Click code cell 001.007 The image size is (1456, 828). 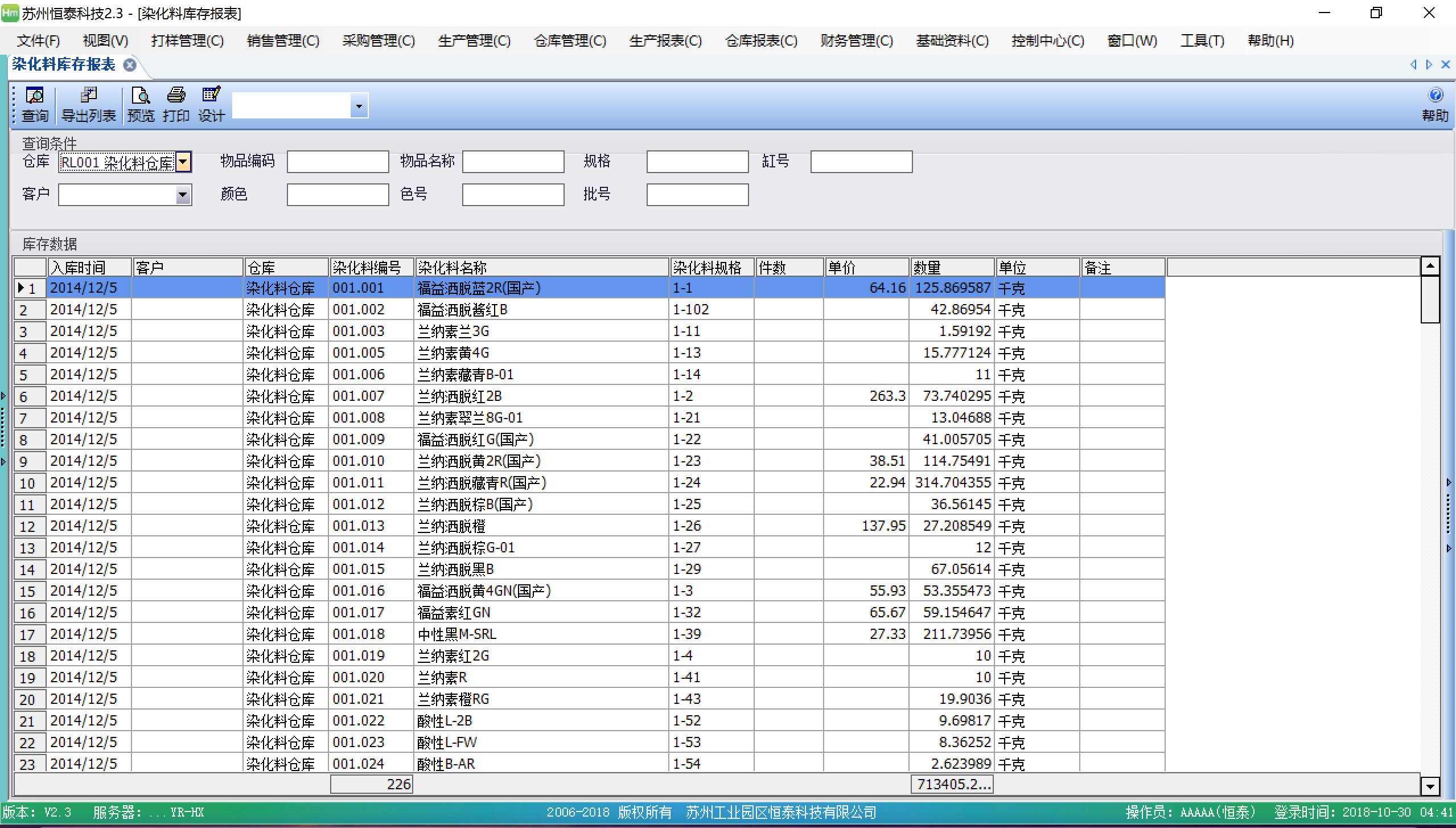click(371, 396)
